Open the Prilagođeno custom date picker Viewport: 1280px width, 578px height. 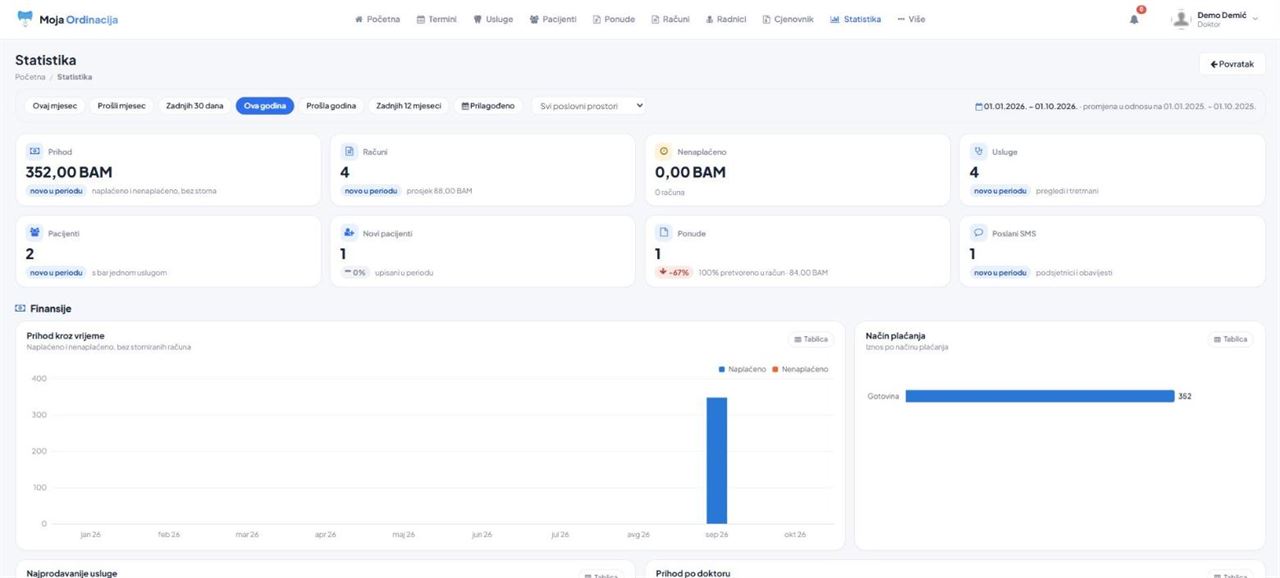click(488, 105)
